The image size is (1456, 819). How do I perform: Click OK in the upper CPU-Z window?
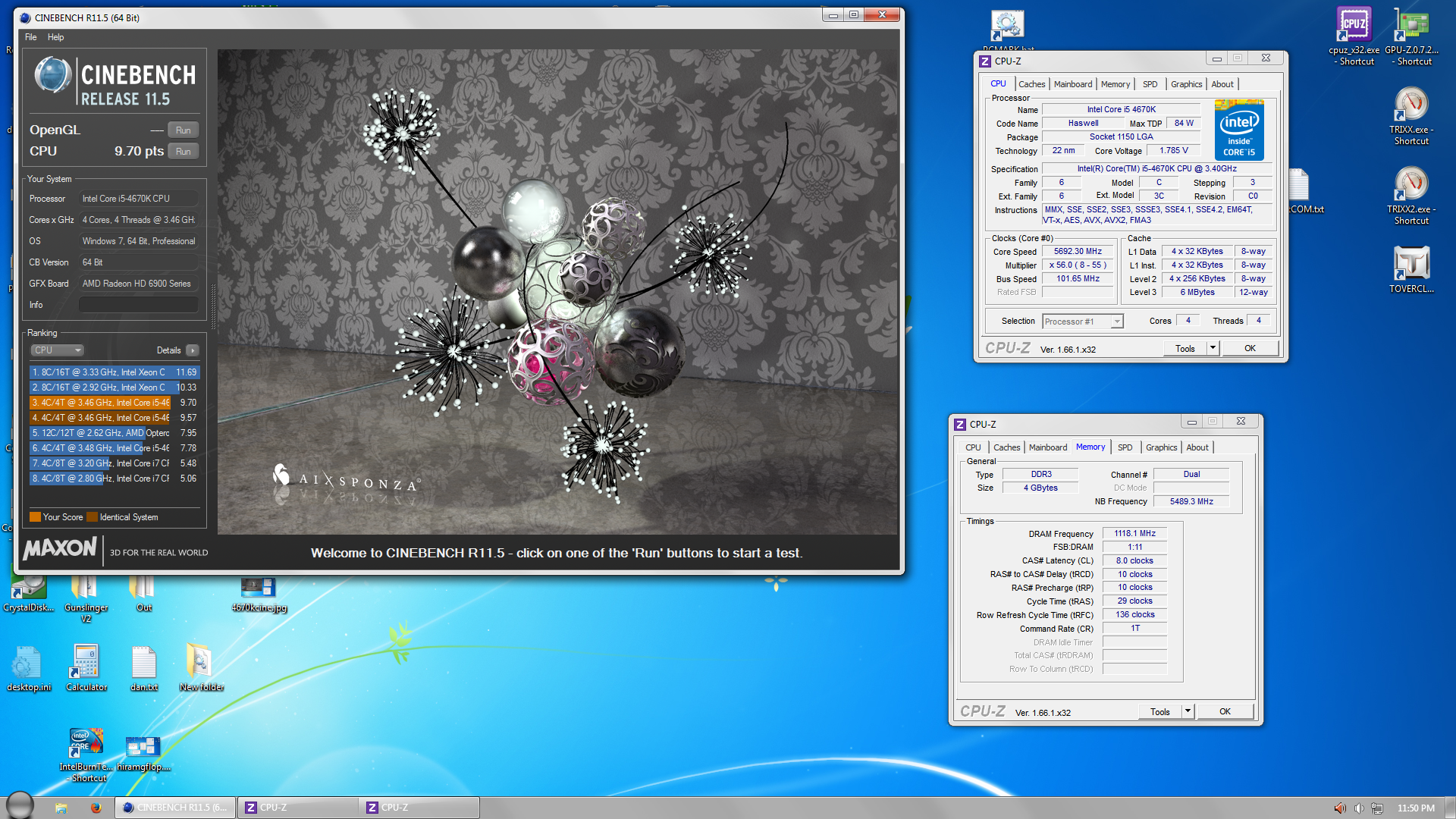pos(1250,348)
